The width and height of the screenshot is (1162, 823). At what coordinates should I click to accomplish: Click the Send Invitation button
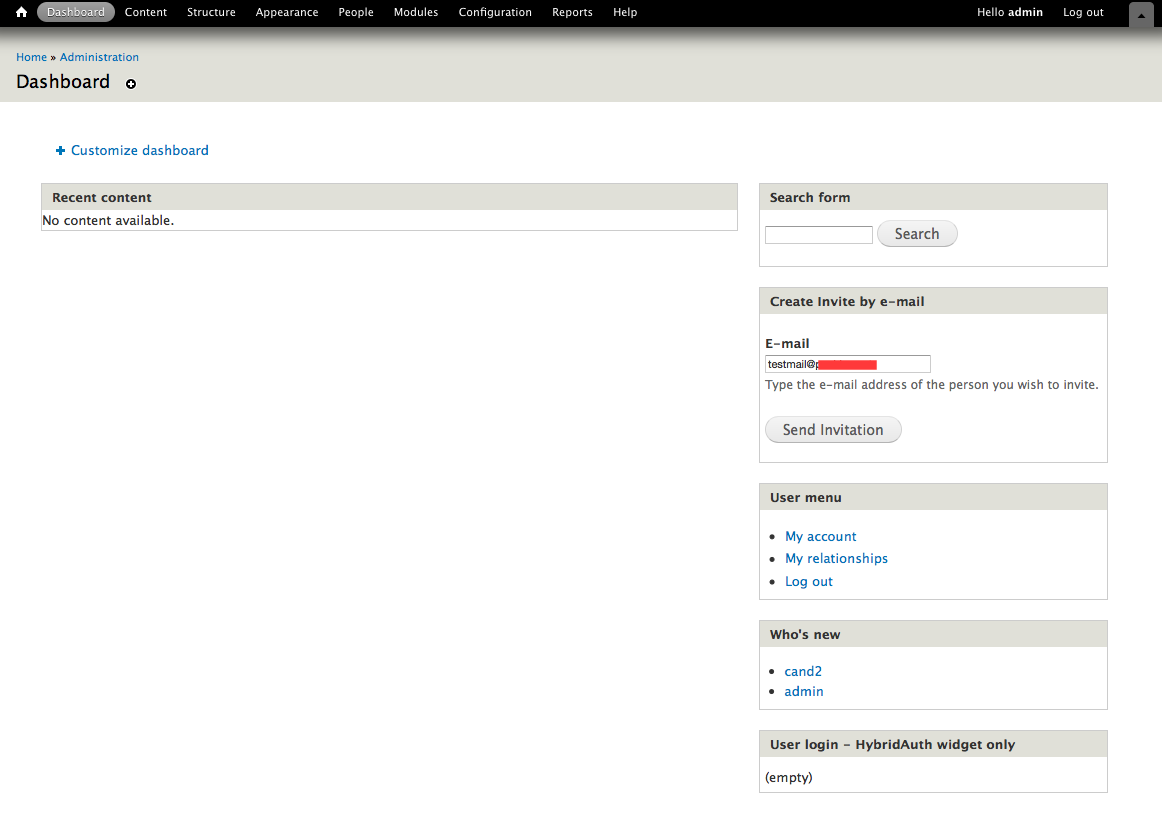pyautogui.click(x=833, y=430)
